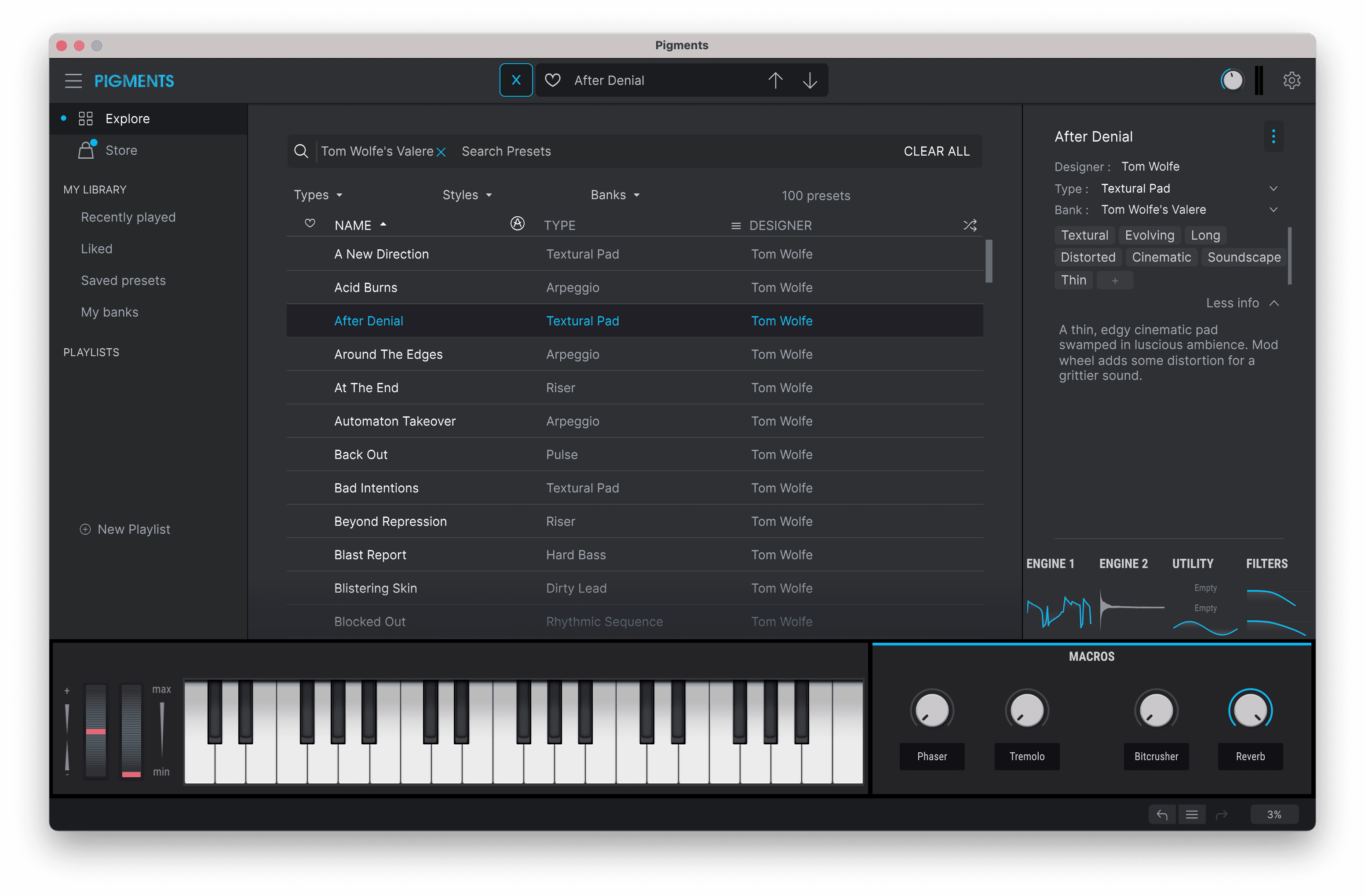This screenshot has width=1365, height=896.
Task: Open Liked presets list
Action: 96,249
